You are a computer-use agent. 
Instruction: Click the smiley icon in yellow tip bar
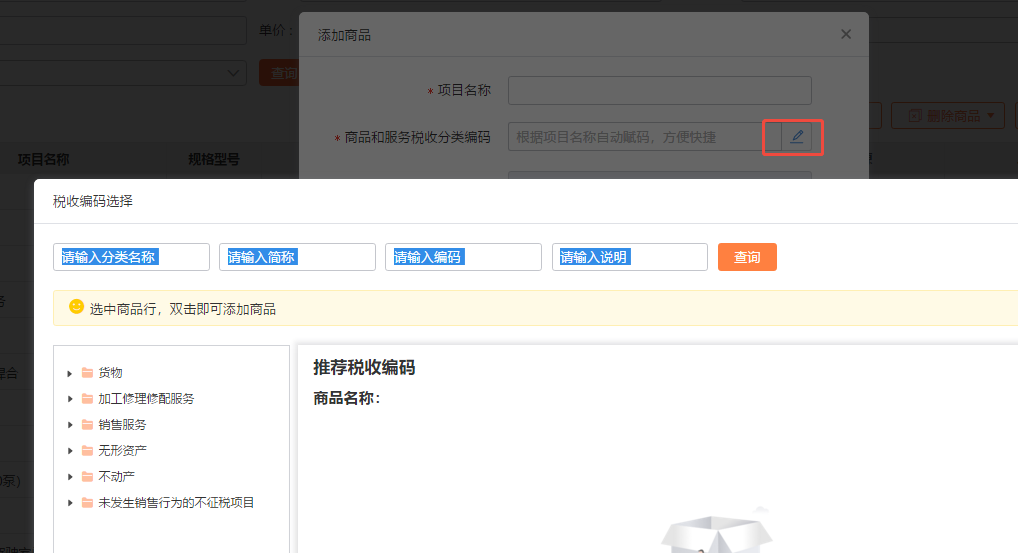pos(77,306)
